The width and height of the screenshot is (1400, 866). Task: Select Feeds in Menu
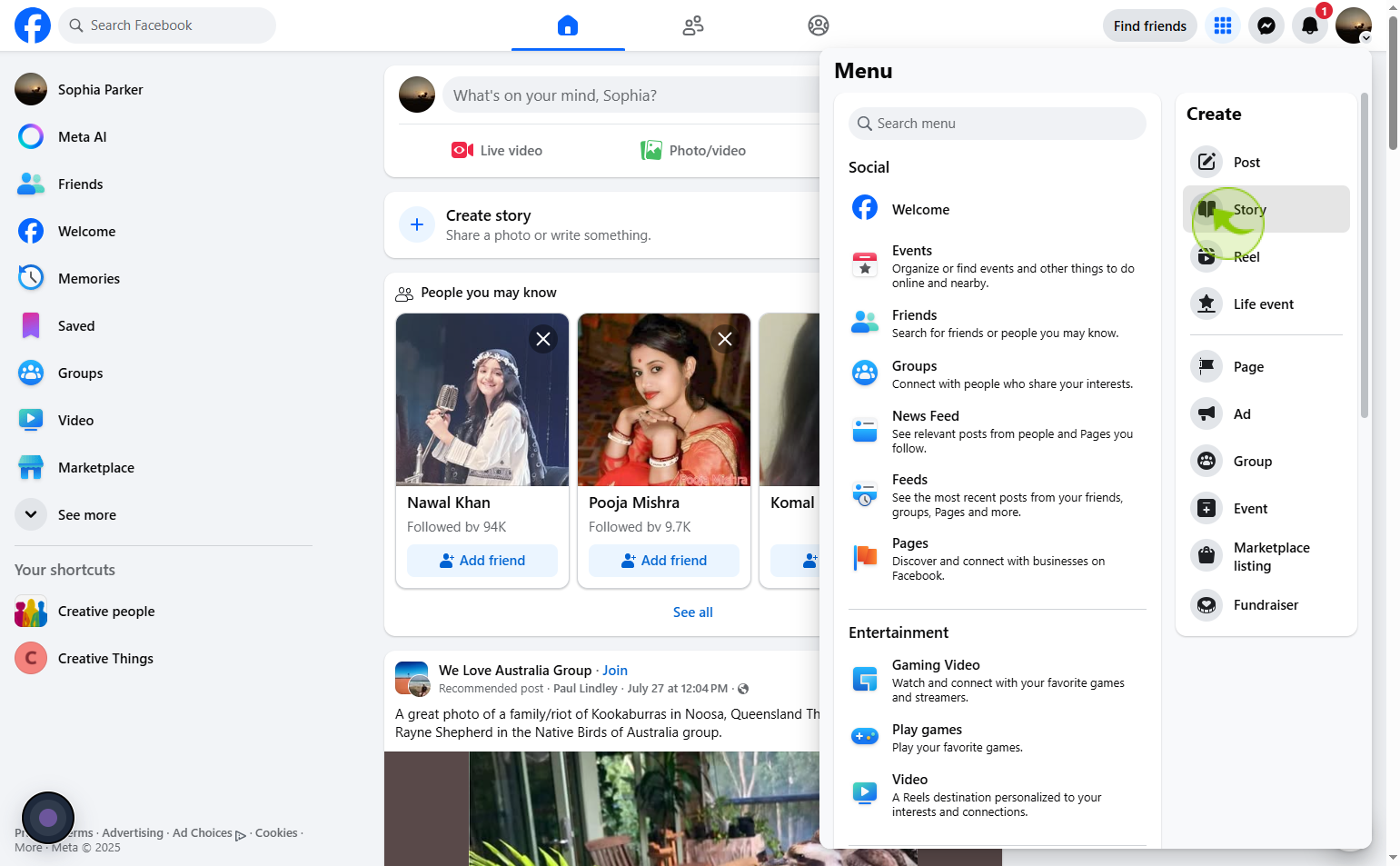pos(998,495)
